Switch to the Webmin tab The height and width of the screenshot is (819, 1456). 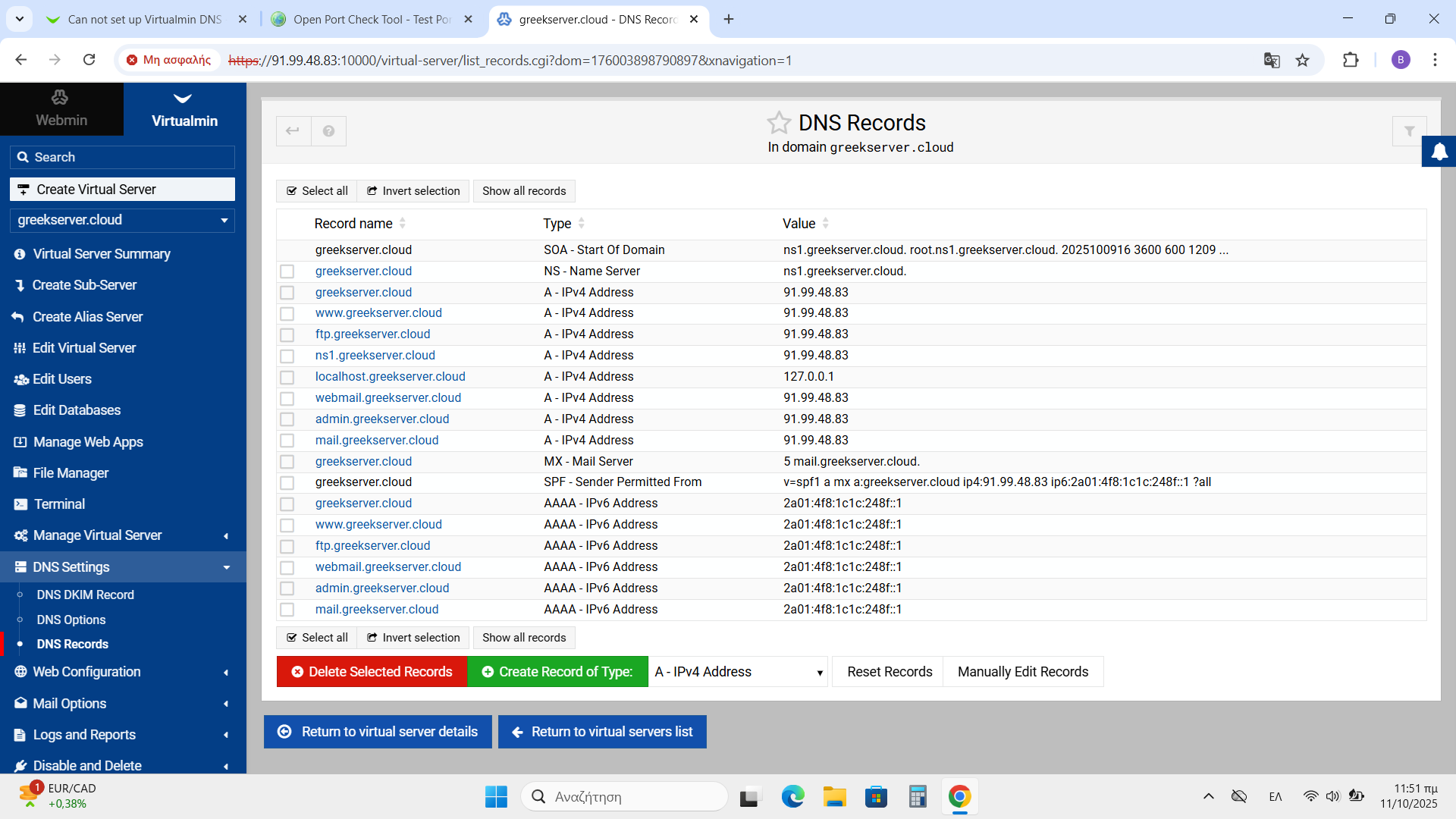[61, 110]
